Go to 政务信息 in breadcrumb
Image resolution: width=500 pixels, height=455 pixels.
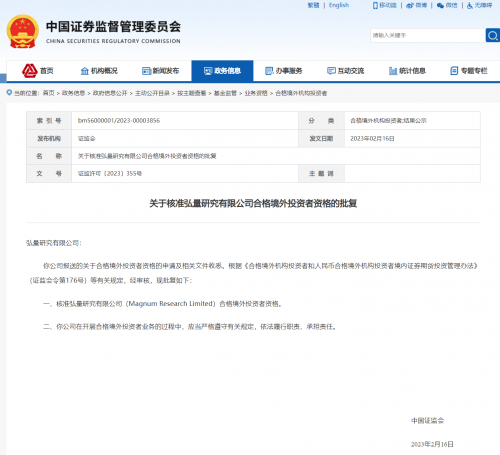point(73,93)
